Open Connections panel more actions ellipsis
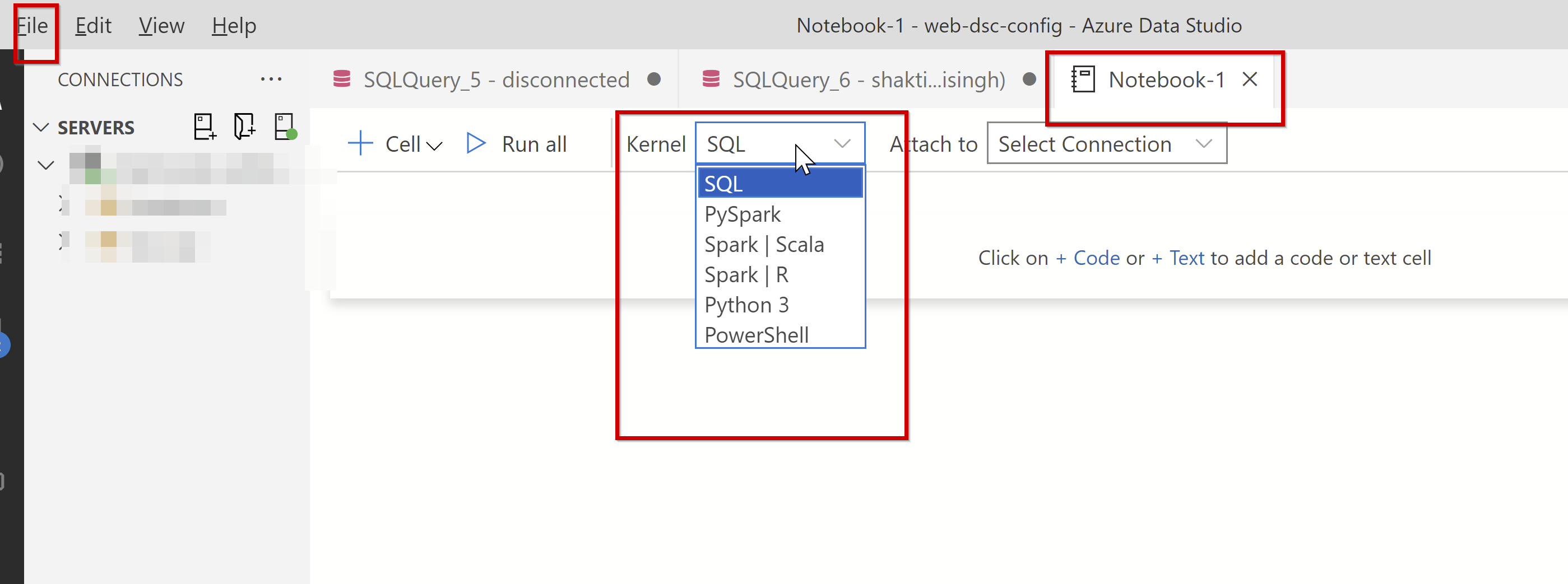 pyautogui.click(x=271, y=79)
